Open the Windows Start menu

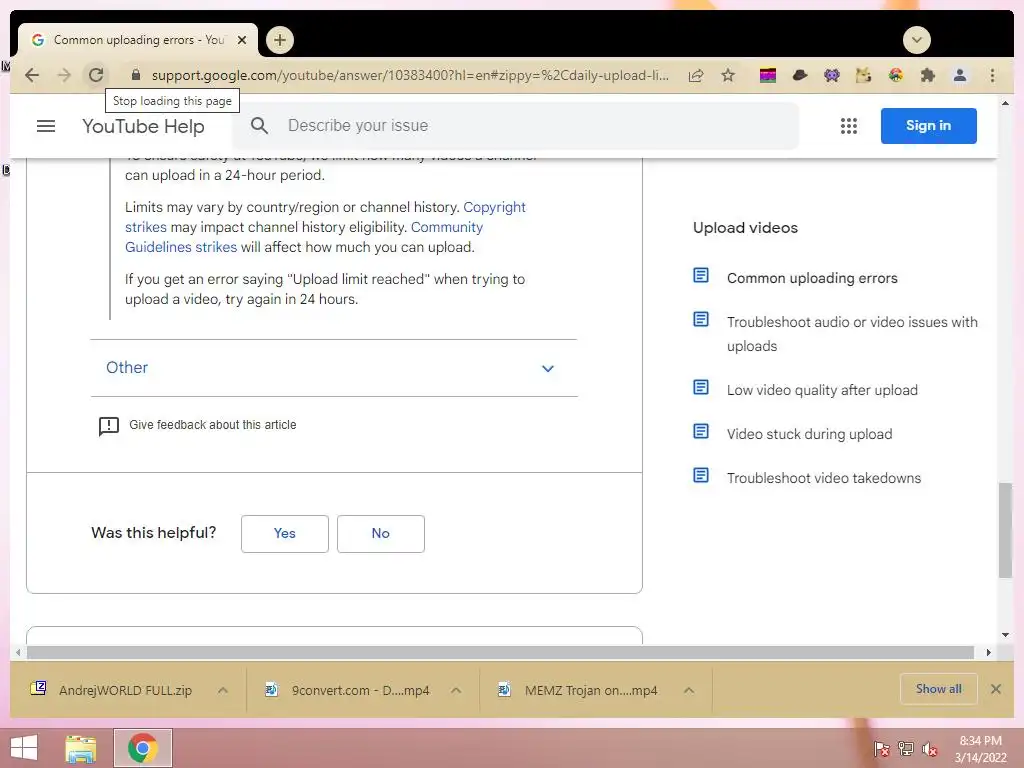(x=24, y=748)
